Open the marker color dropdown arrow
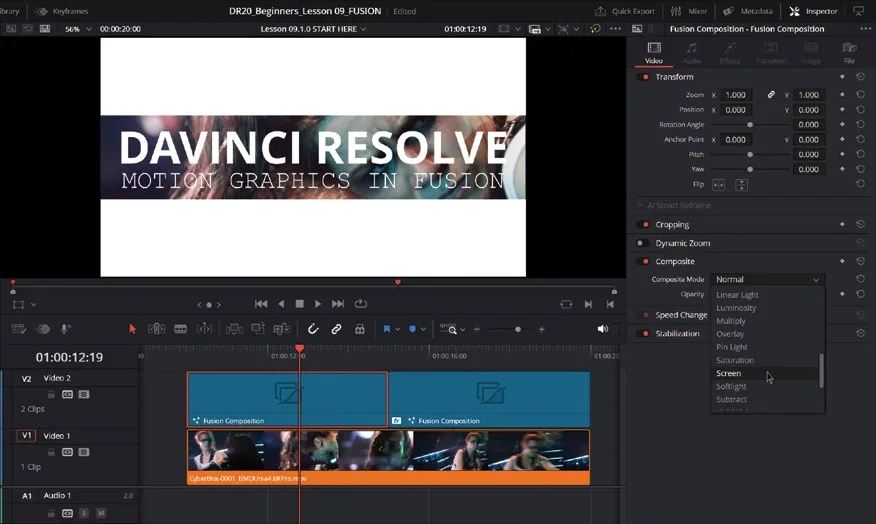876x524 pixels. (423, 330)
